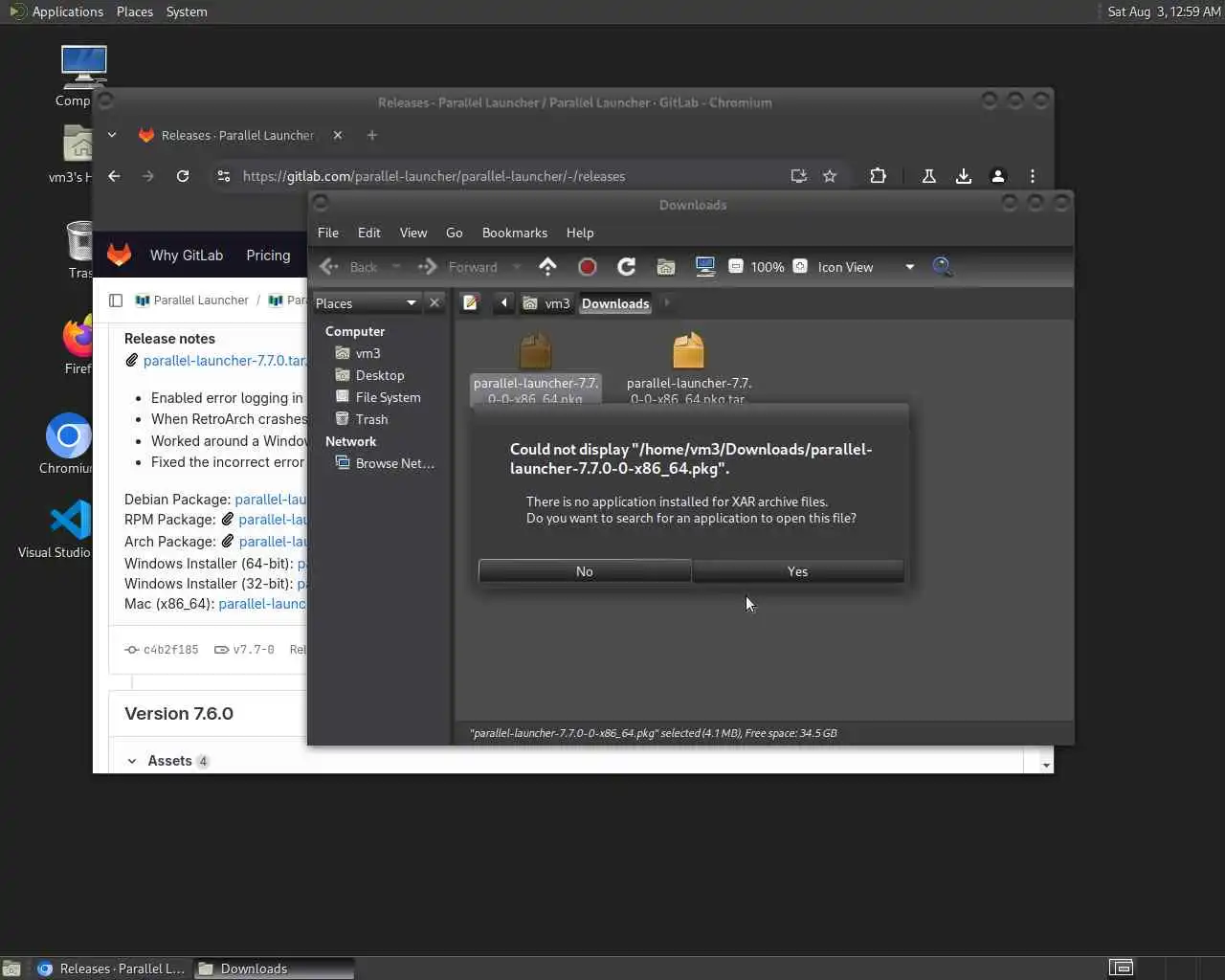The width and height of the screenshot is (1225, 980).
Task: Click the Chromium labs flask icon
Action: [928, 176]
